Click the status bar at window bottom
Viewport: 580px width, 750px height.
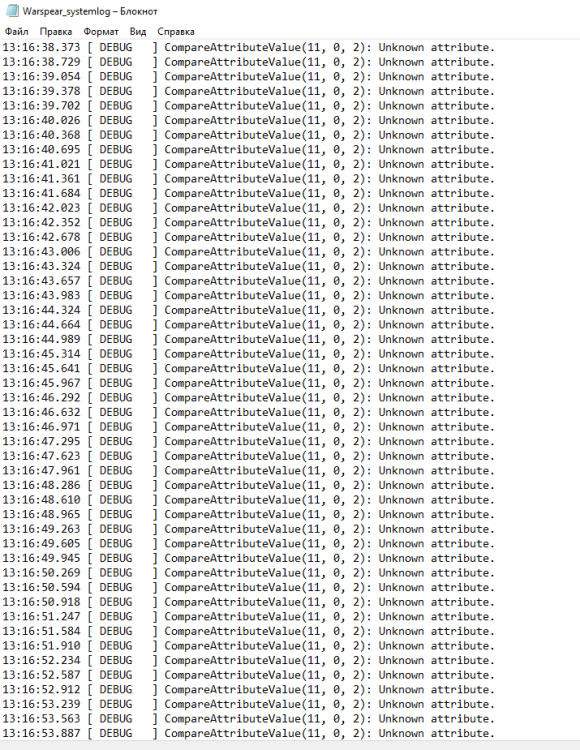tap(290, 745)
